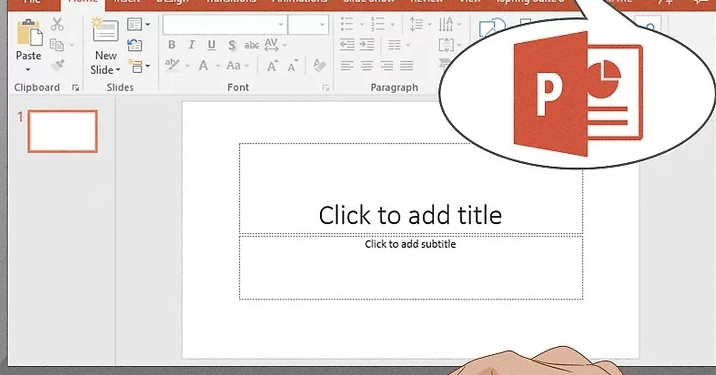This screenshot has height=375, width=716.
Task: Open the Section menu
Action: coord(138,66)
